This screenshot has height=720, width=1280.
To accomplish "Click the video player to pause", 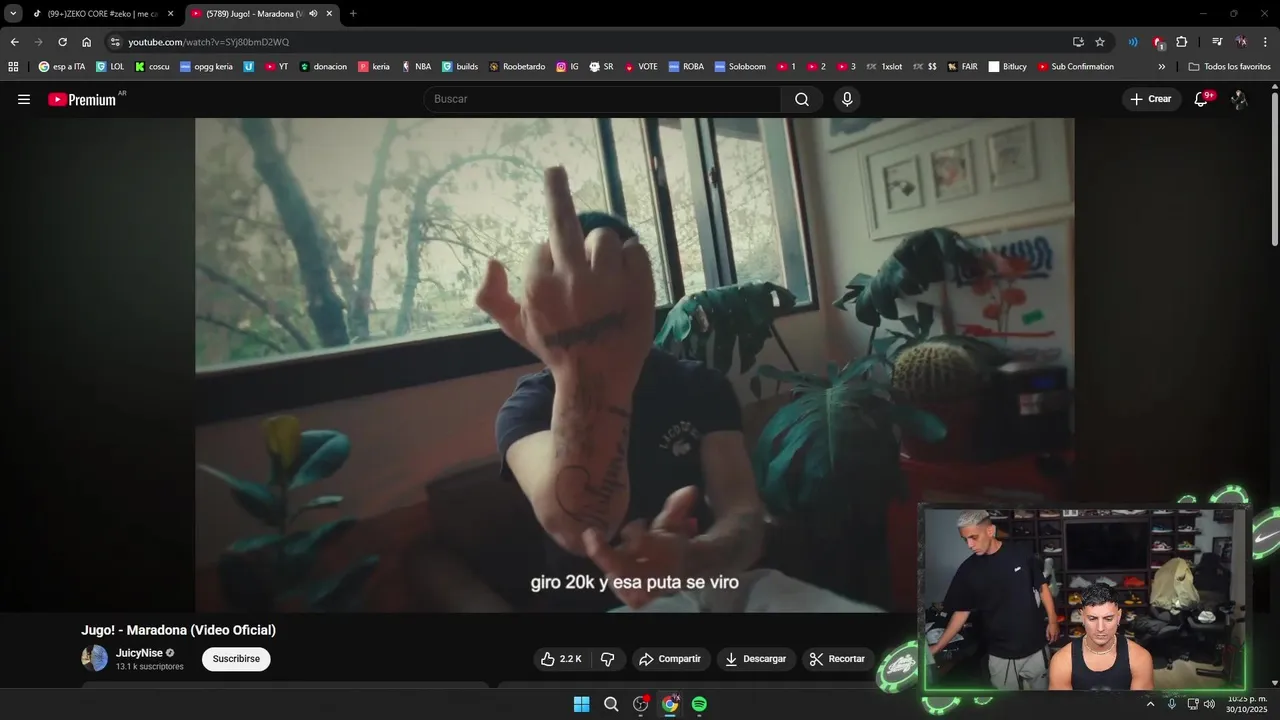I will click(634, 365).
